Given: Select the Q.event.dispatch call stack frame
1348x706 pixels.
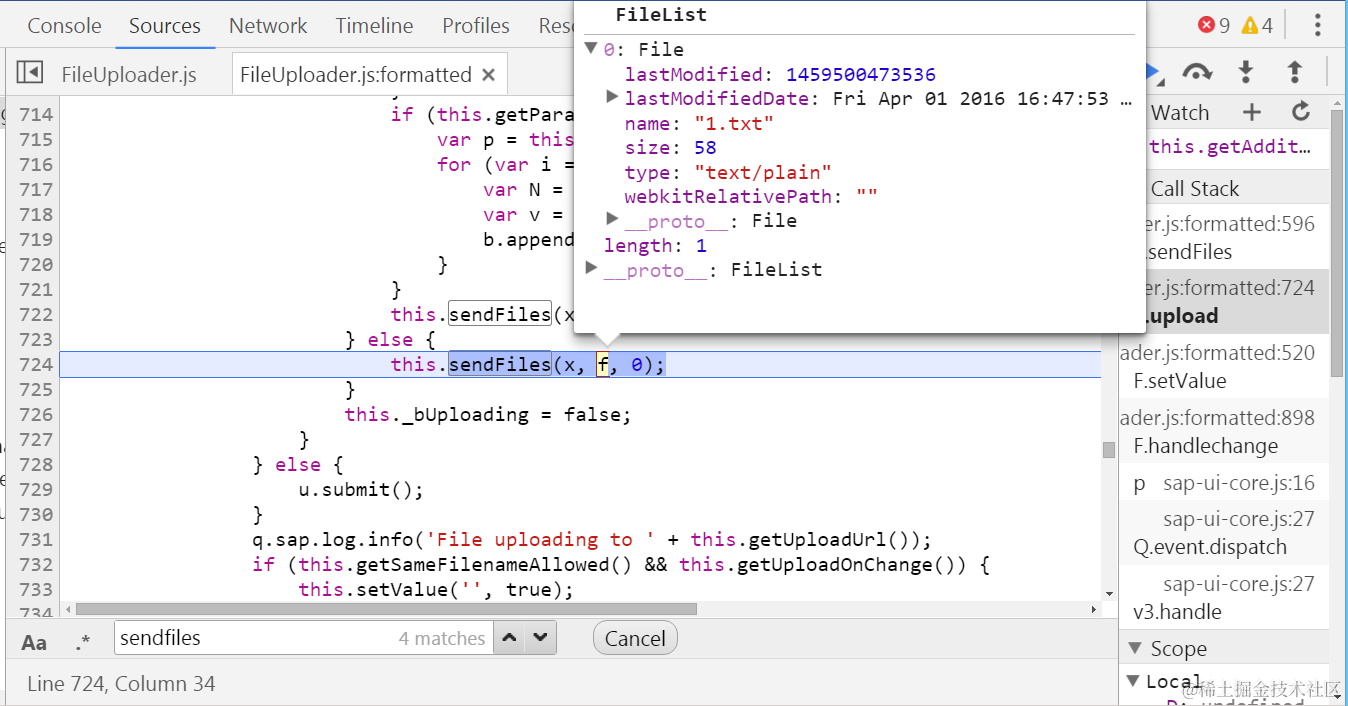Looking at the screenshot, I should click(x=1224, y=533).
